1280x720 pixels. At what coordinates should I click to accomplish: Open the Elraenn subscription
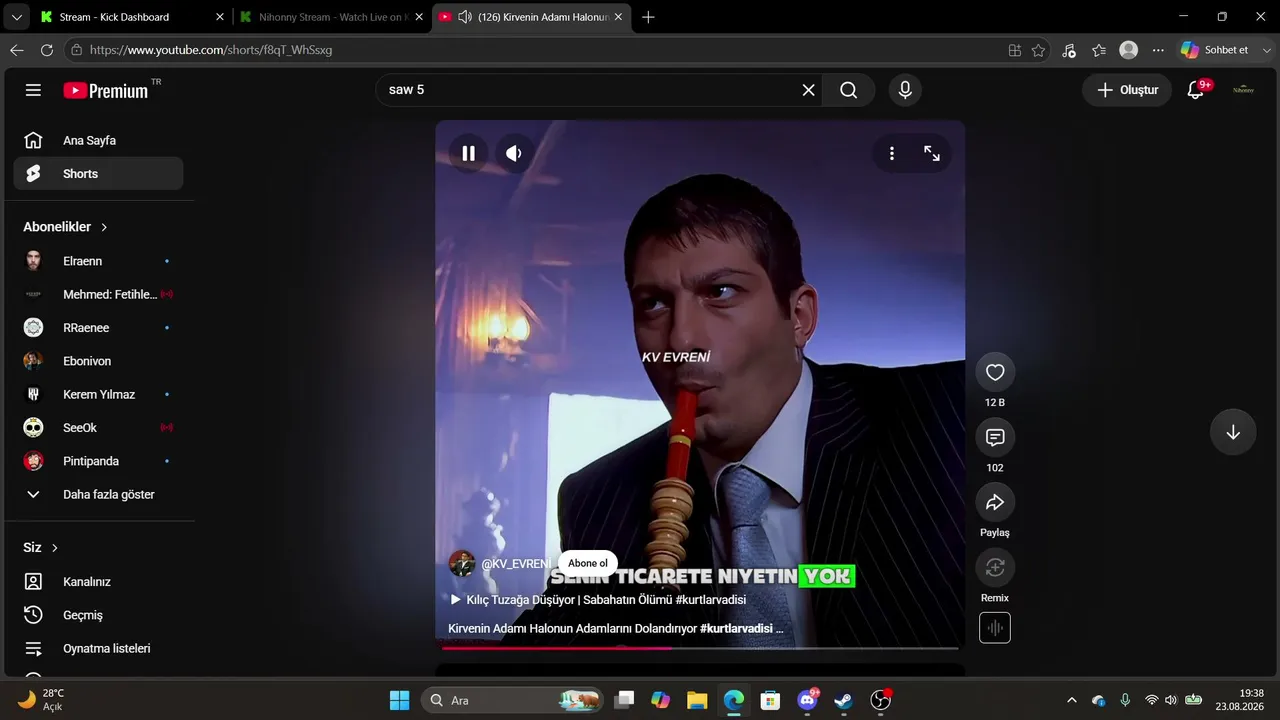click(x=98, y=261)
